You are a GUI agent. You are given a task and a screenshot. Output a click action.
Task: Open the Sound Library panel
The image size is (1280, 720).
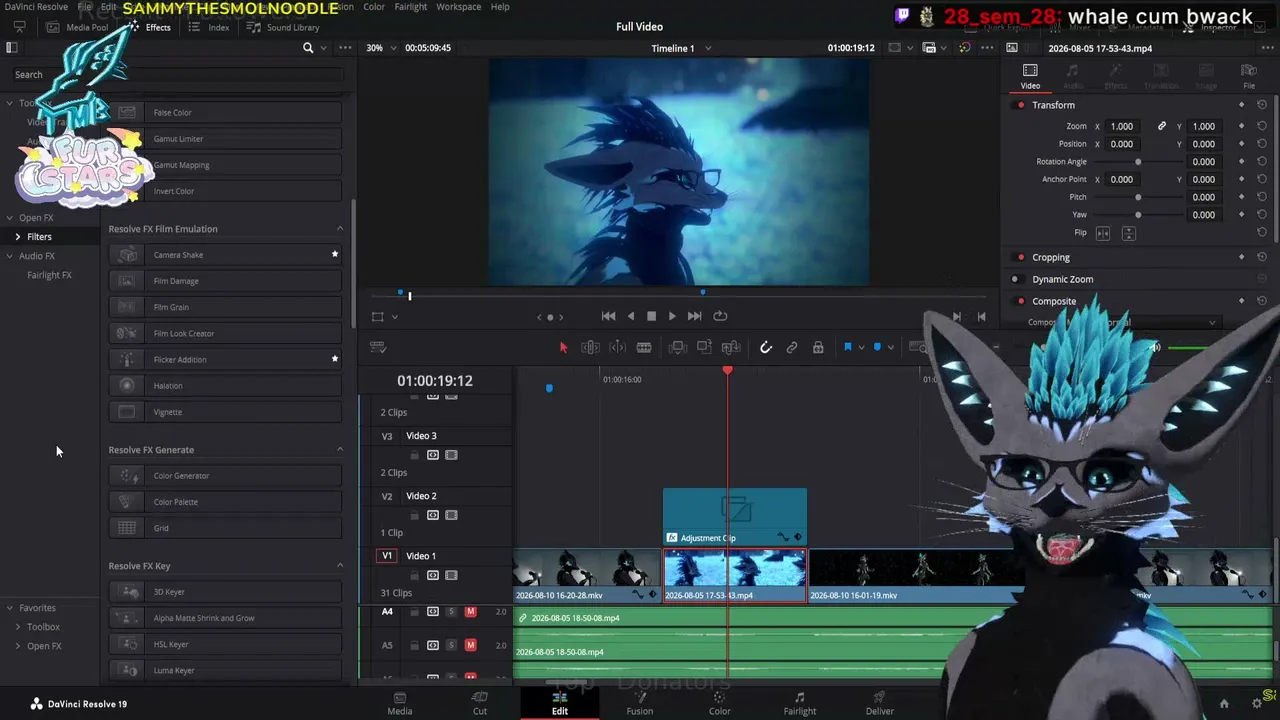point(284,28)
